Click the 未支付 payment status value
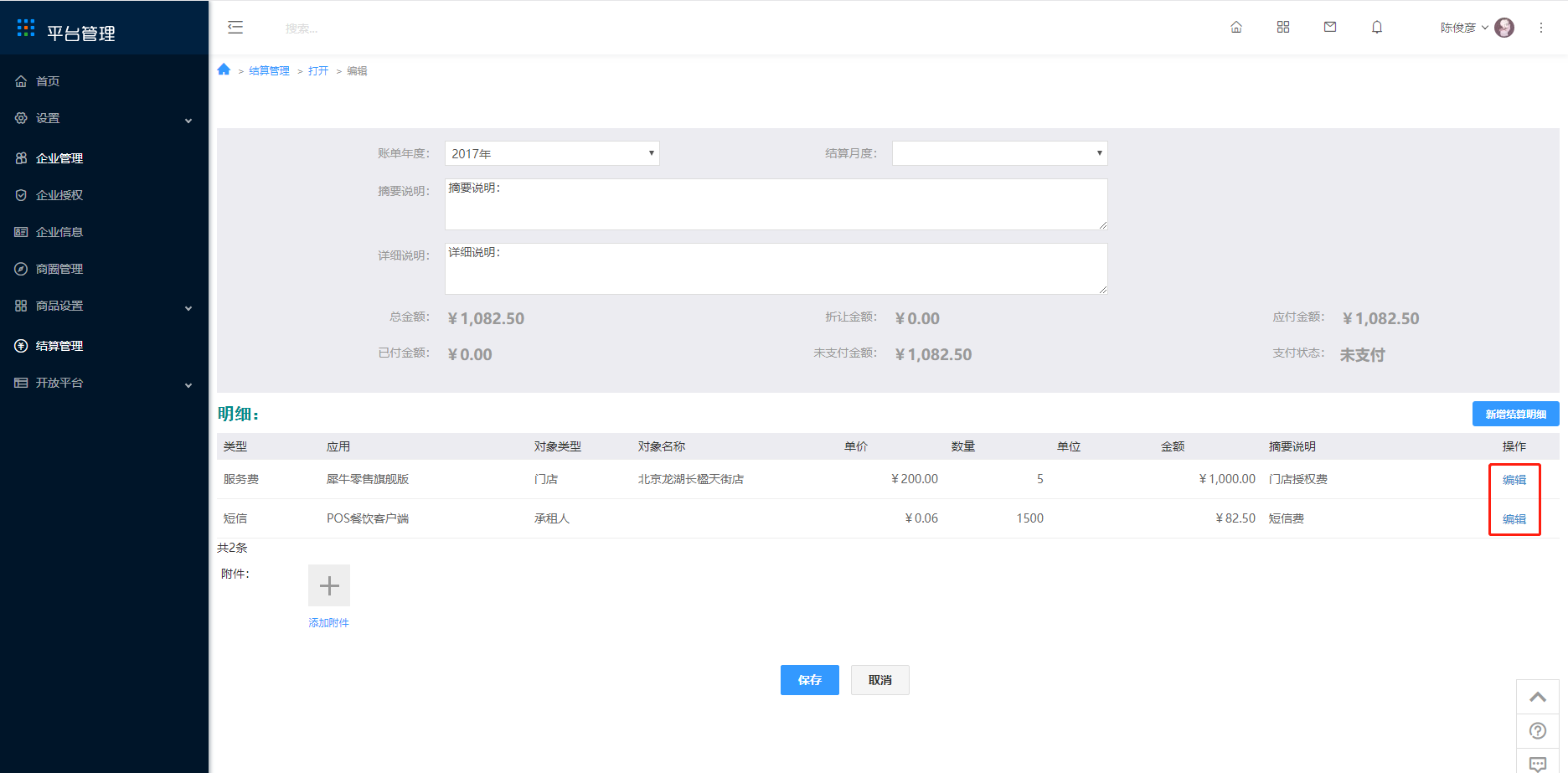This screenshot has width=1568, height=773. [1363, 355]
